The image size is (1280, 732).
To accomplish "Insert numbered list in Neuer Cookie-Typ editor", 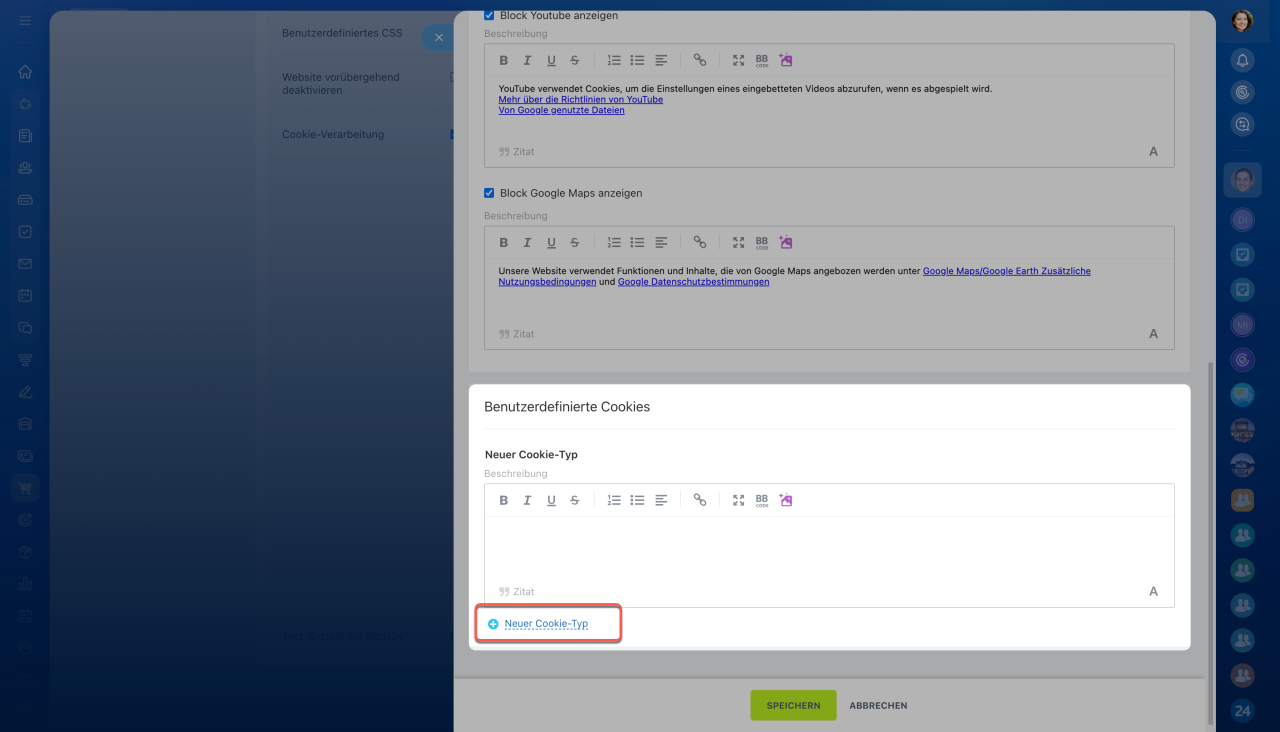I will [x=614, y=500].
